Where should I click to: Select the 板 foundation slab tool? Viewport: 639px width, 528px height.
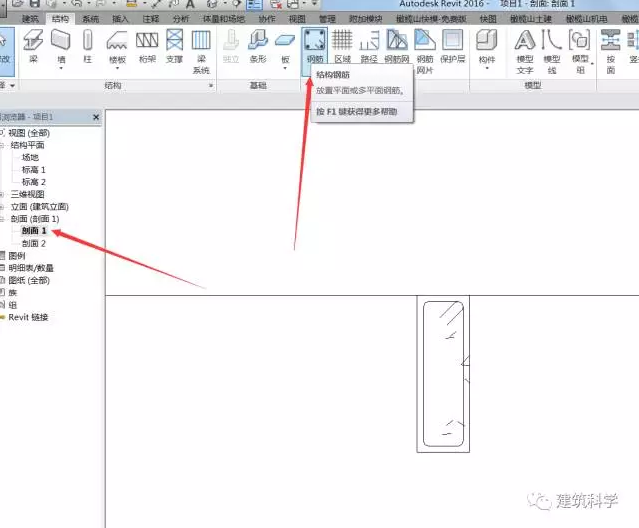tap(285, 46)
